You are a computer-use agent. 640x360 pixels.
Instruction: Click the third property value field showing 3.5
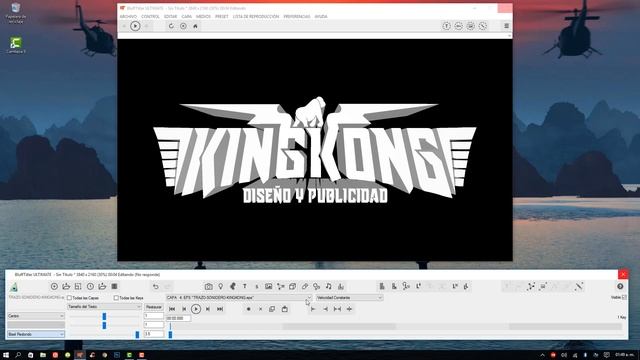[x=154, y=334]
